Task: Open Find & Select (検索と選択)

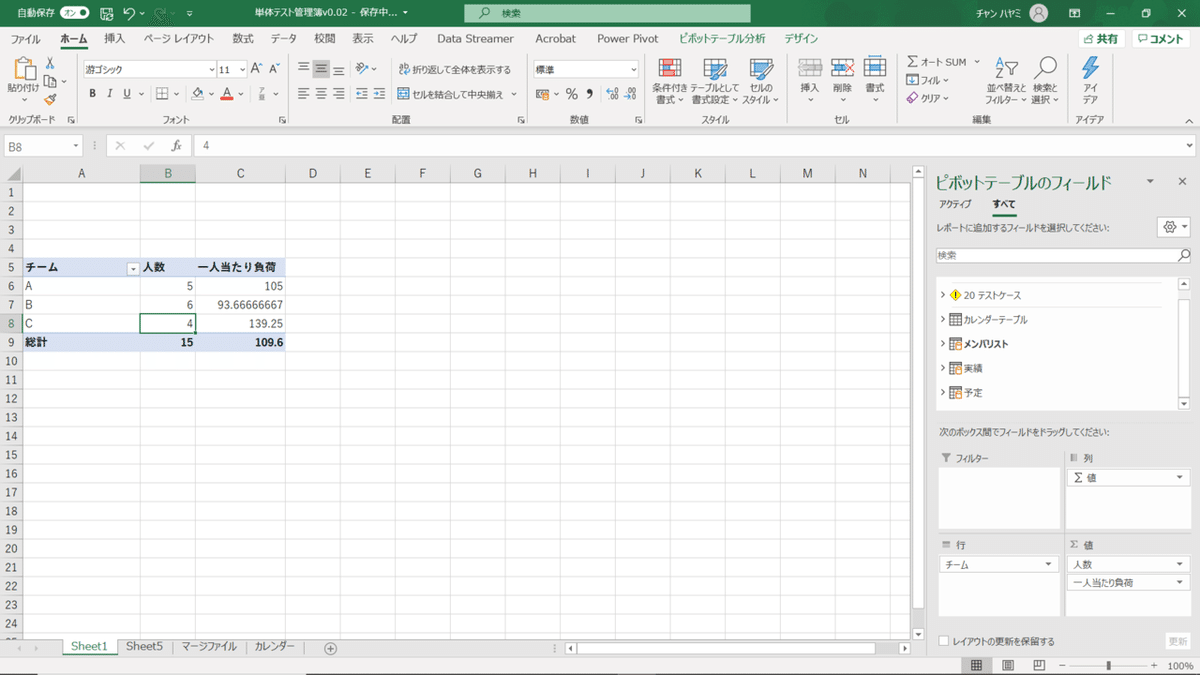Action: point(1044,80)
